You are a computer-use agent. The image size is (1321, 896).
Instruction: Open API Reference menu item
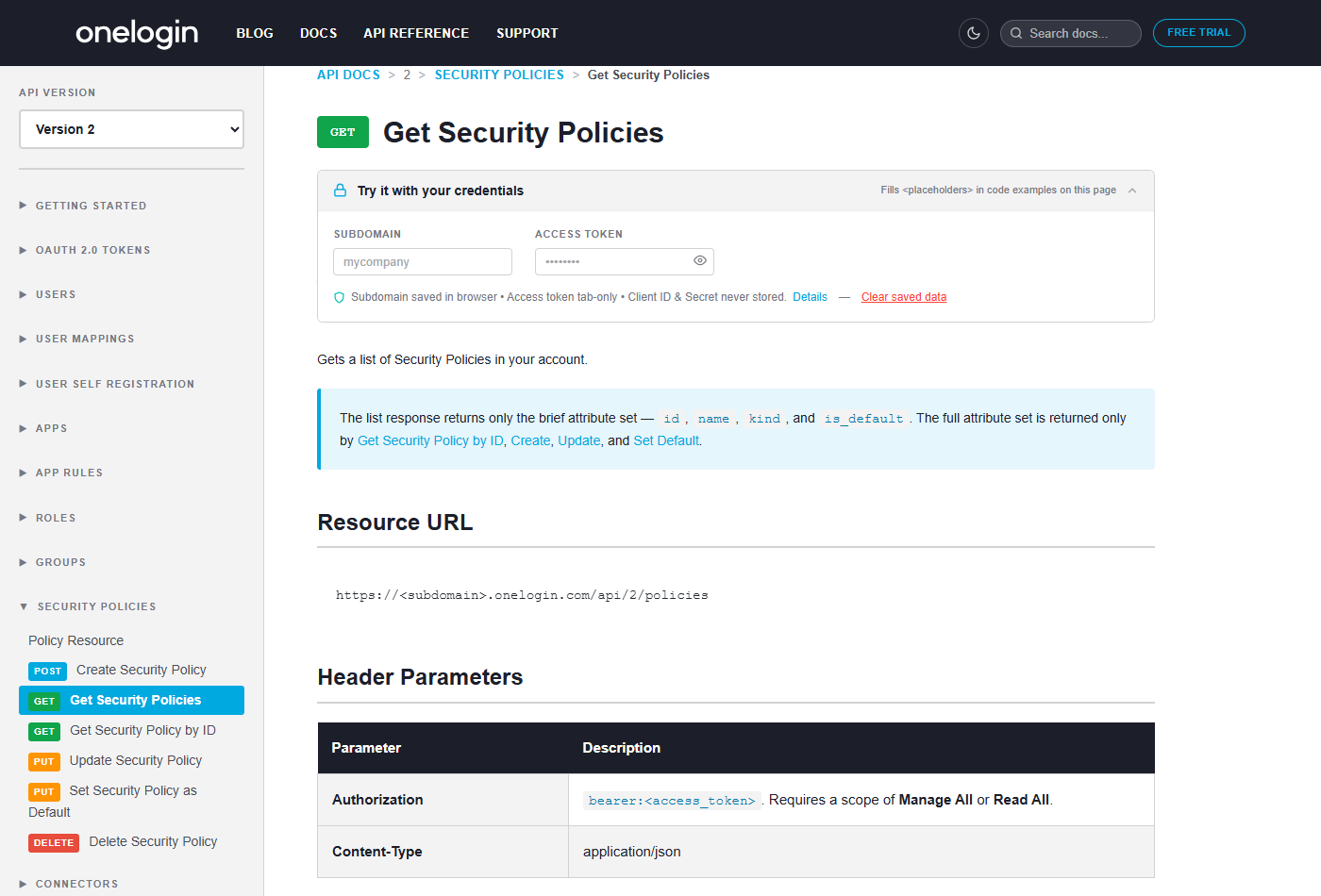click(416, 33)
